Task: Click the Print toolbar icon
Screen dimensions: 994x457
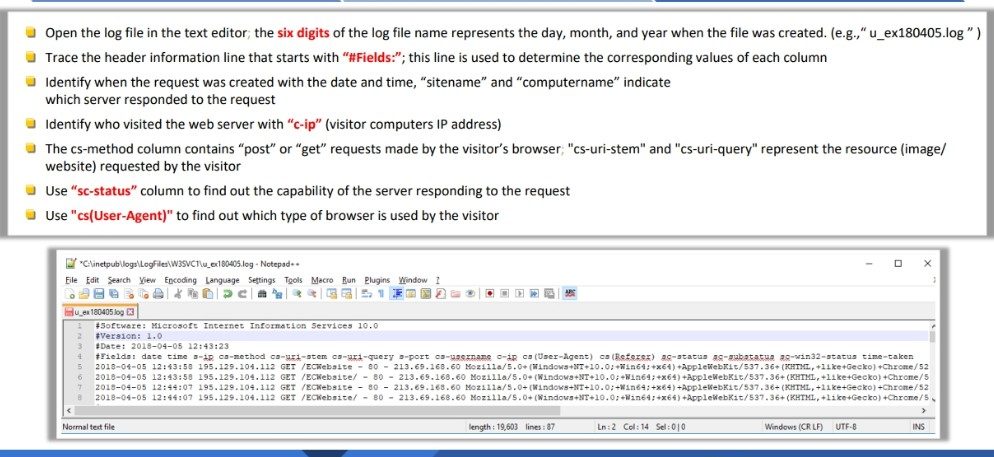Action: click(x=158, y=293)
